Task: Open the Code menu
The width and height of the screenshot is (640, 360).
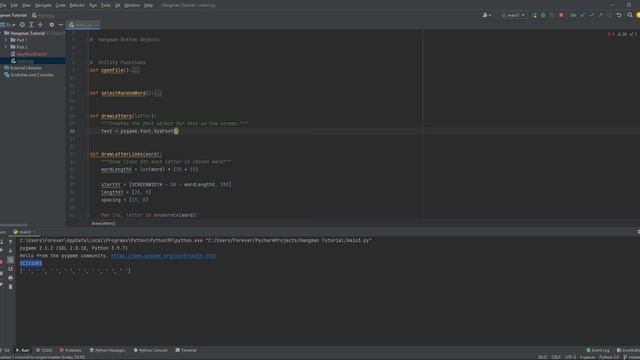Action: pos(60,5)
